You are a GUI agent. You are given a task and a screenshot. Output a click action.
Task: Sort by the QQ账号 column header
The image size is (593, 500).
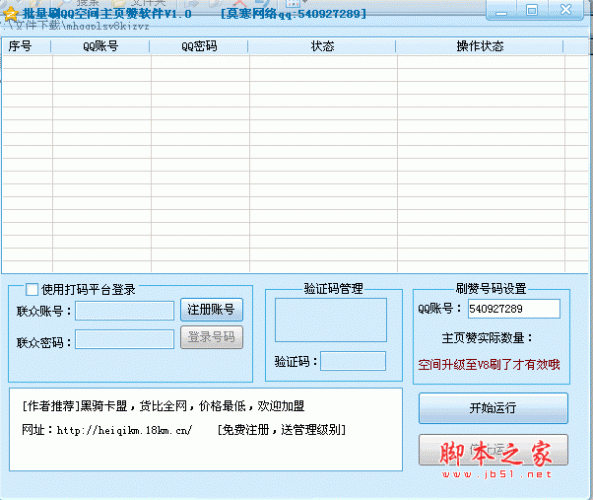[100, 46]
